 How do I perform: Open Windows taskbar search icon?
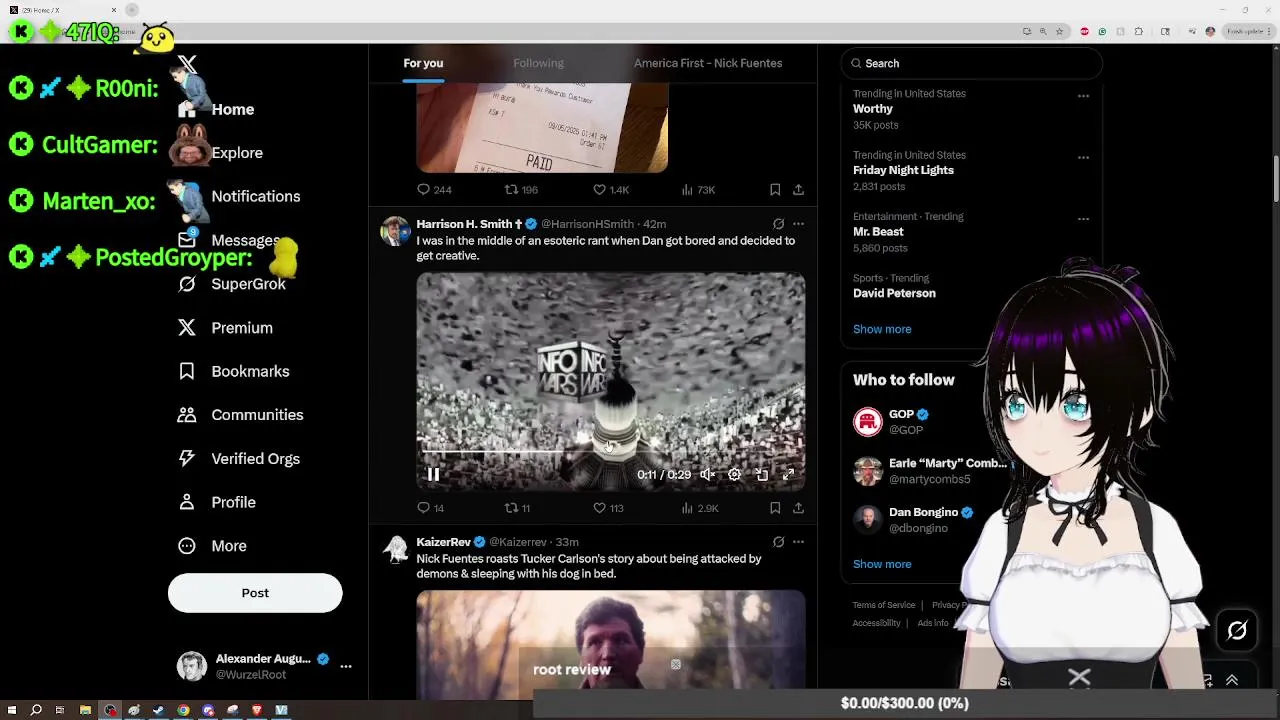(x=36, y=710)
